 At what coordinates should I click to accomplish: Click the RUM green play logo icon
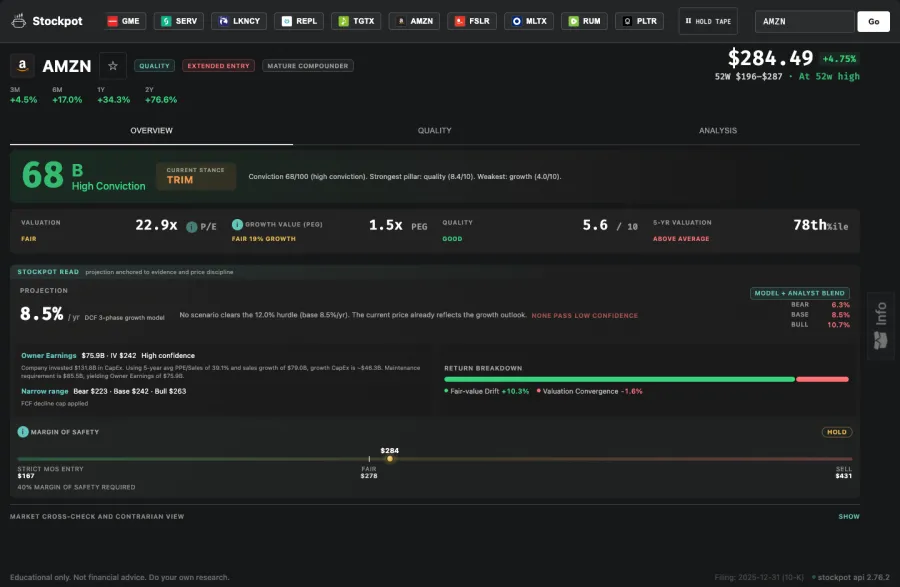click(573, 21)
